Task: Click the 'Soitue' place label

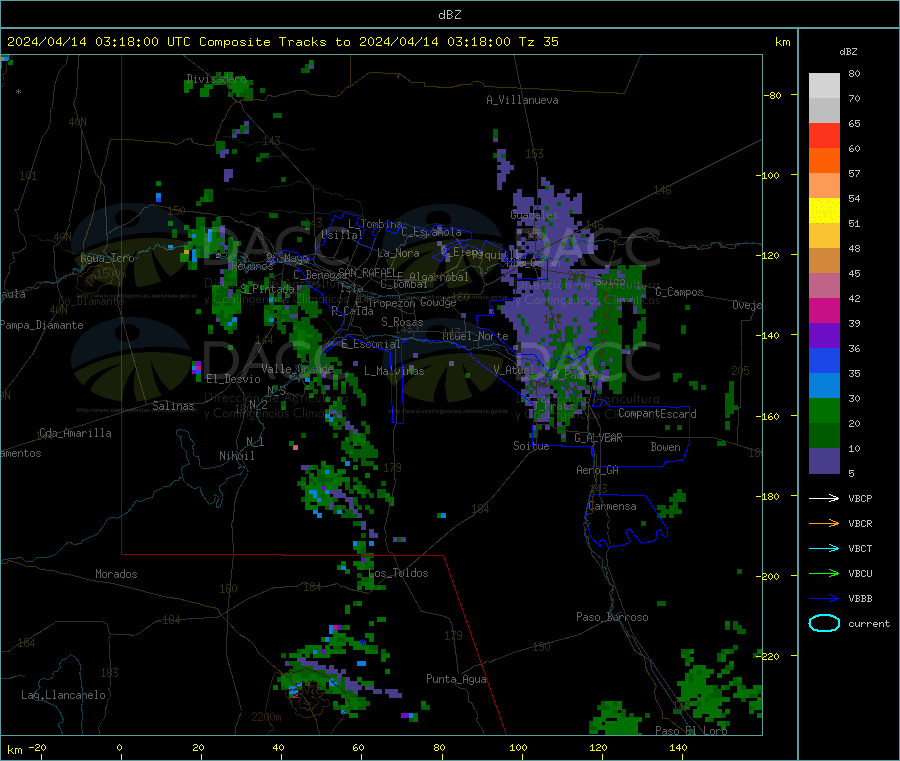Action: click(531, 446)
